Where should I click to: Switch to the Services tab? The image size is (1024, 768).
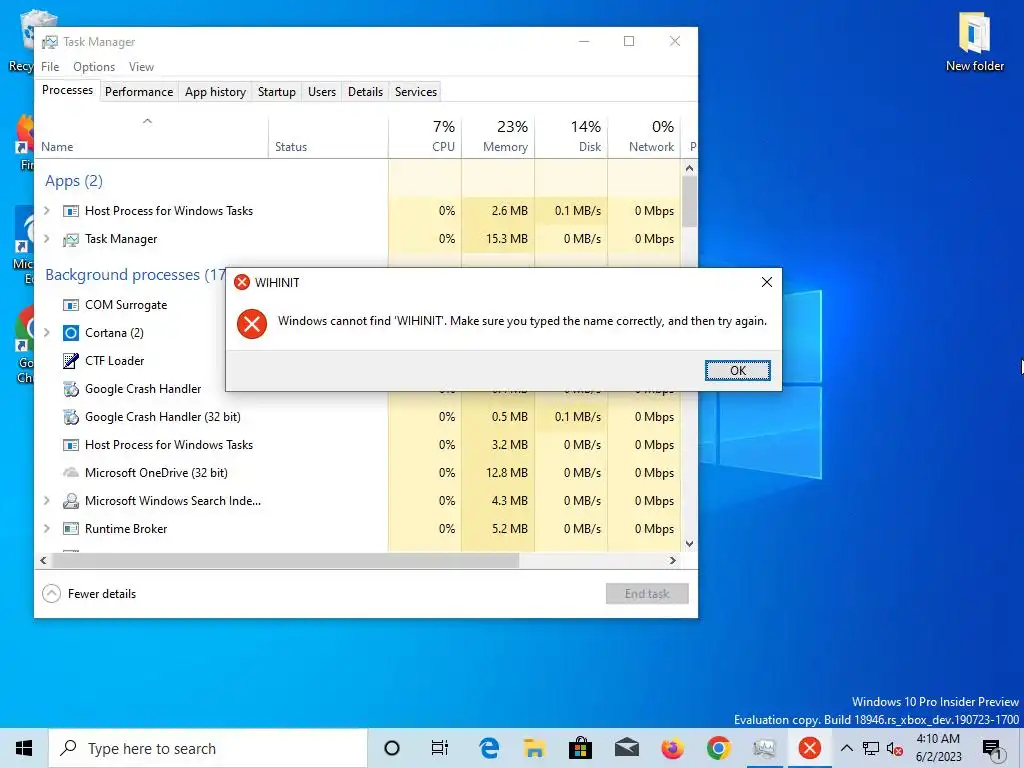pyautogui.click(x=415, y=92)
